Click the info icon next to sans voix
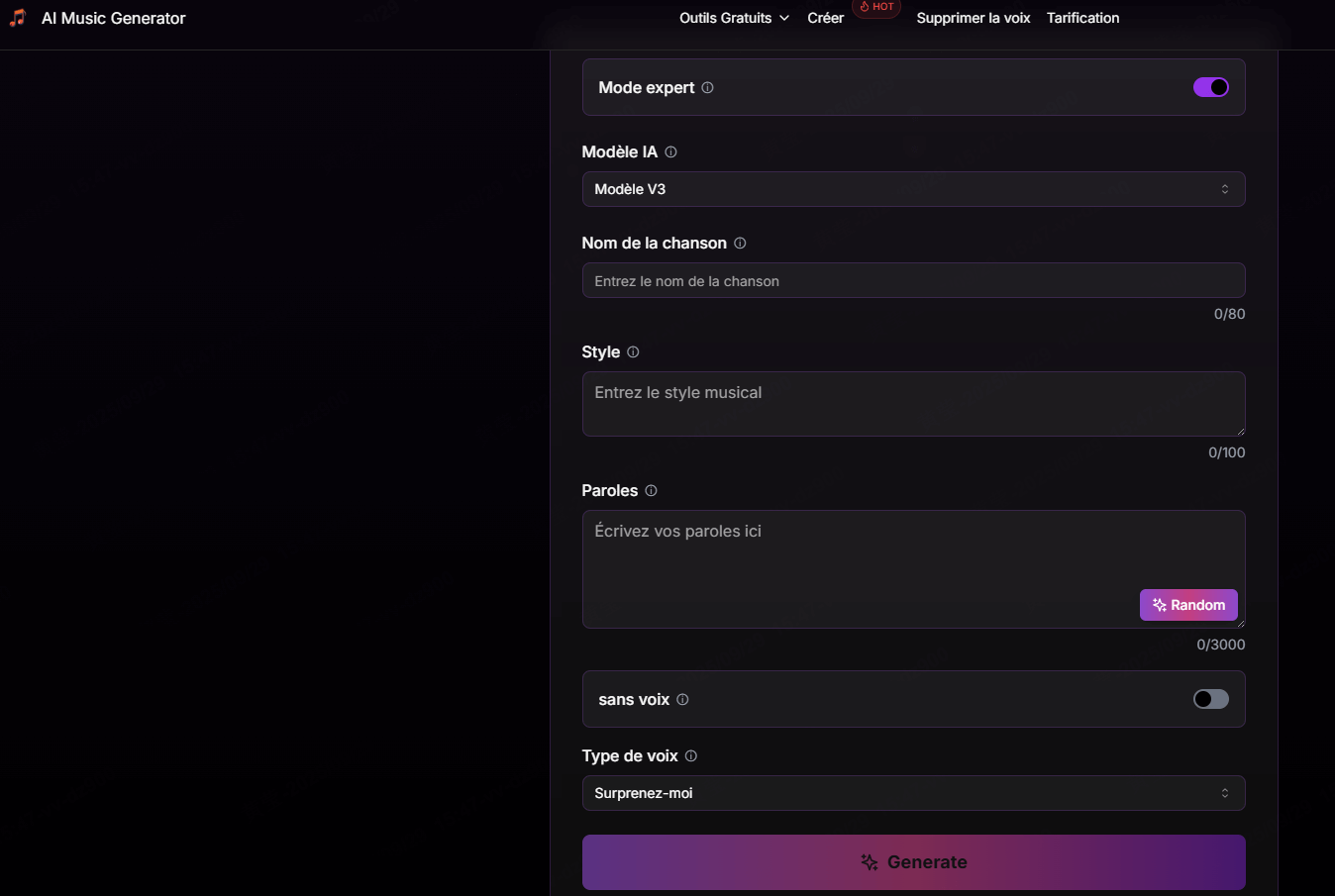 coord(682,699)
